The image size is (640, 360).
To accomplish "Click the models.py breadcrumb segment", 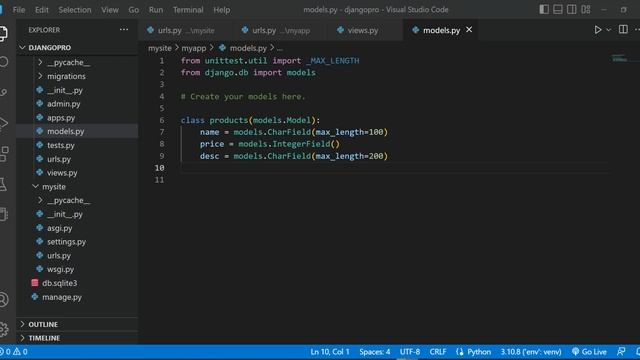I will point(243,48).
